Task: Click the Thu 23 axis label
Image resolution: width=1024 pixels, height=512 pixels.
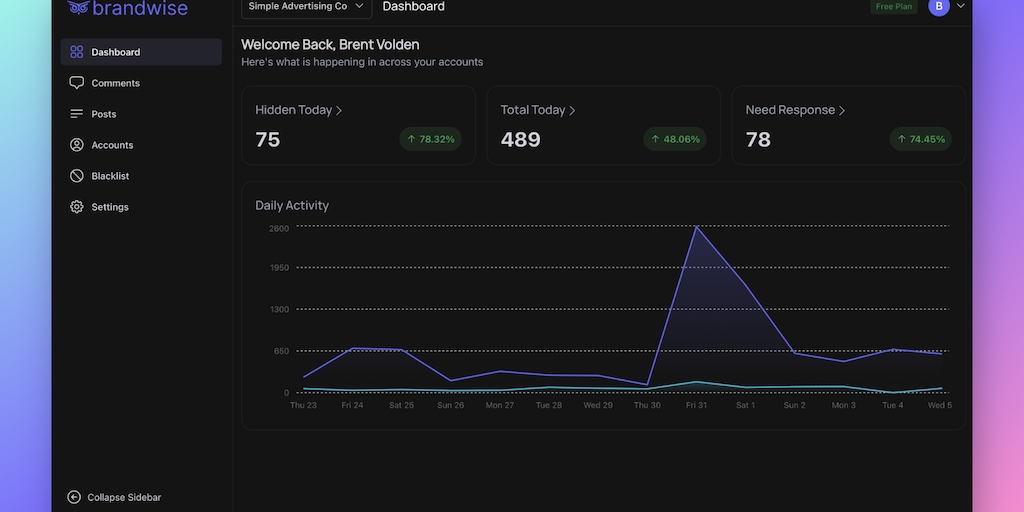Action: click(303, 405)
